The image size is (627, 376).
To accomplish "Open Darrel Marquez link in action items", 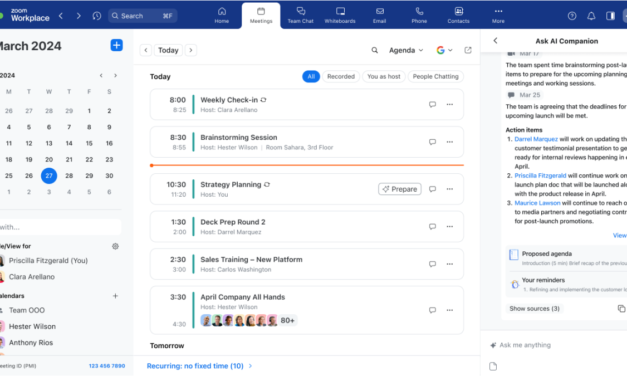I will point(536,139).
